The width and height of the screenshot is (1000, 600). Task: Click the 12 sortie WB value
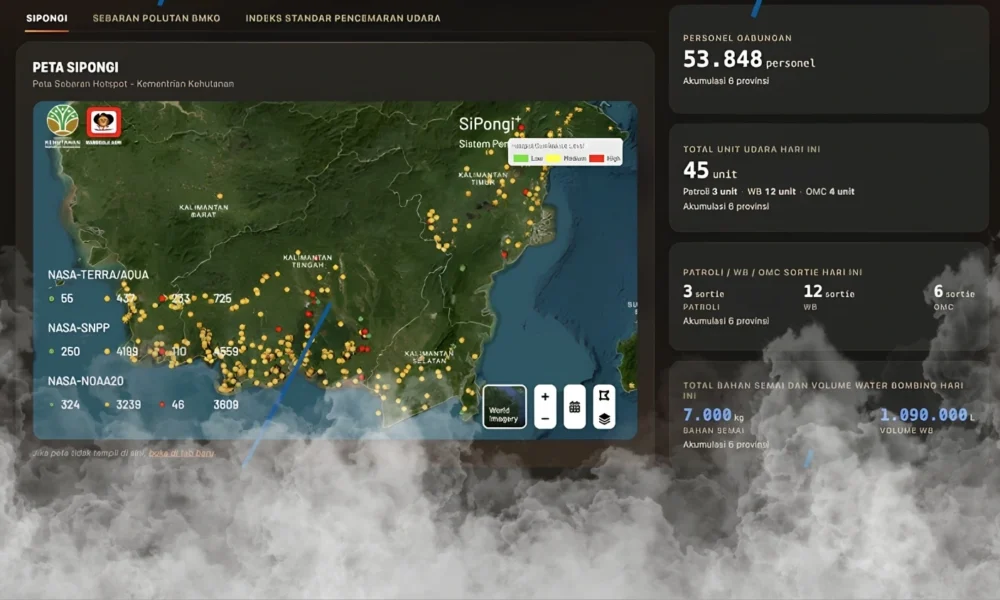pyautogui.click(x=828, y=292)
